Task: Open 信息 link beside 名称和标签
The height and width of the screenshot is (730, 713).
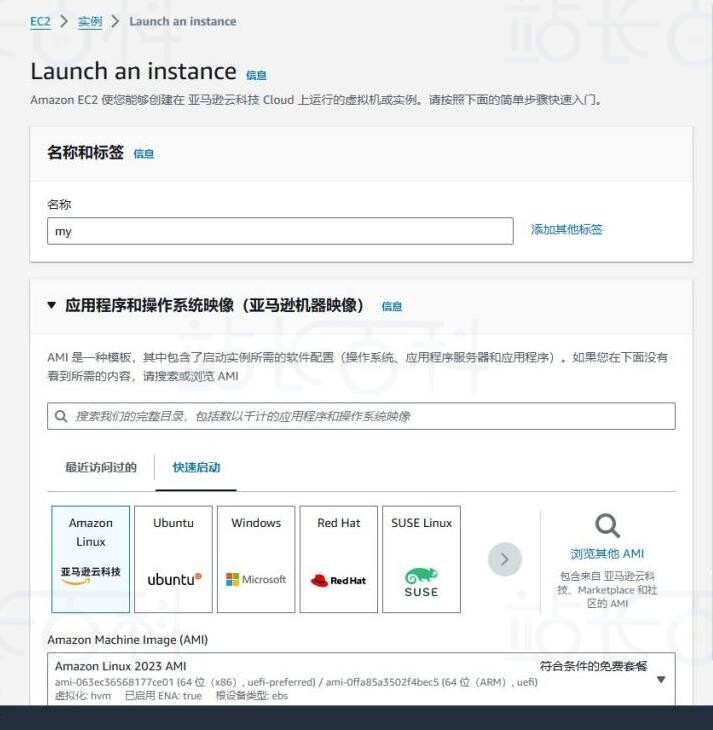Action: [143, 154]
